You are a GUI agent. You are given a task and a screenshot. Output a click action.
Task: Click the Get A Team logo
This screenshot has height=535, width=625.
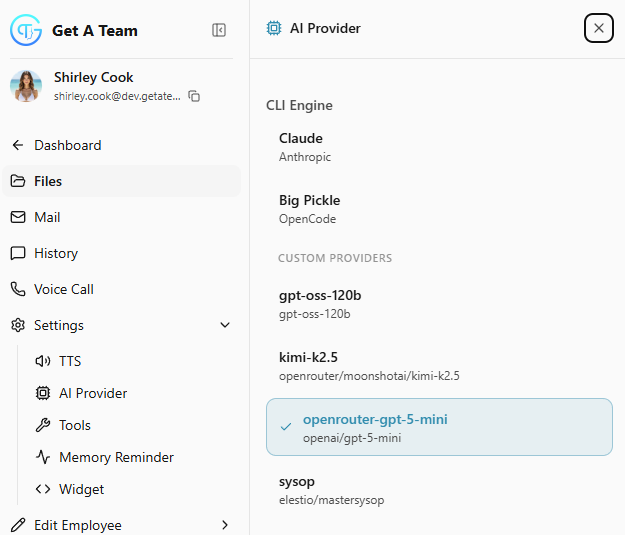point(26,30)
